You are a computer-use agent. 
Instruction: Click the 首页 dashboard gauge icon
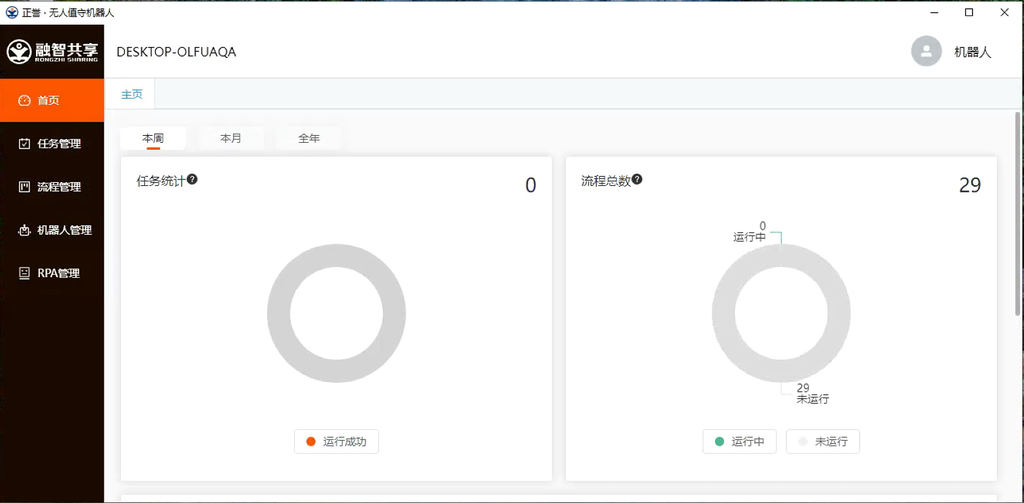tap(24, 101)
